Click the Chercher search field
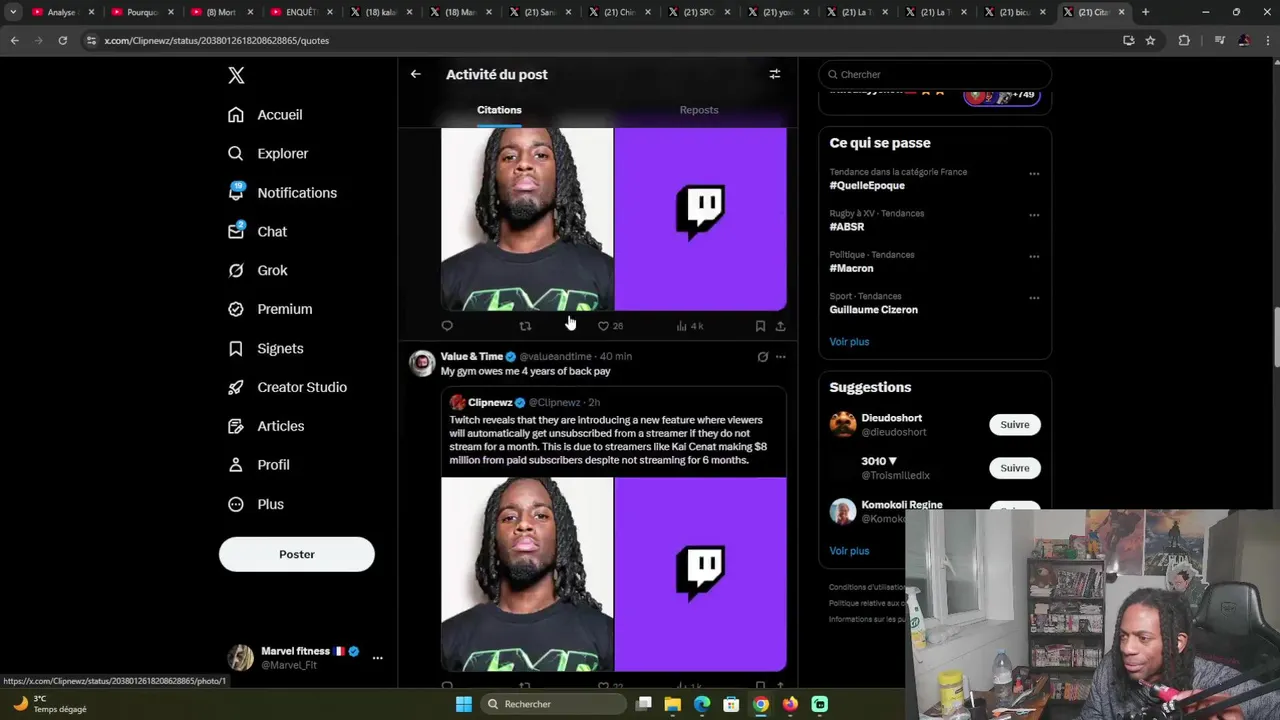This screenshot has width=1280, height=720. point(935,74)
